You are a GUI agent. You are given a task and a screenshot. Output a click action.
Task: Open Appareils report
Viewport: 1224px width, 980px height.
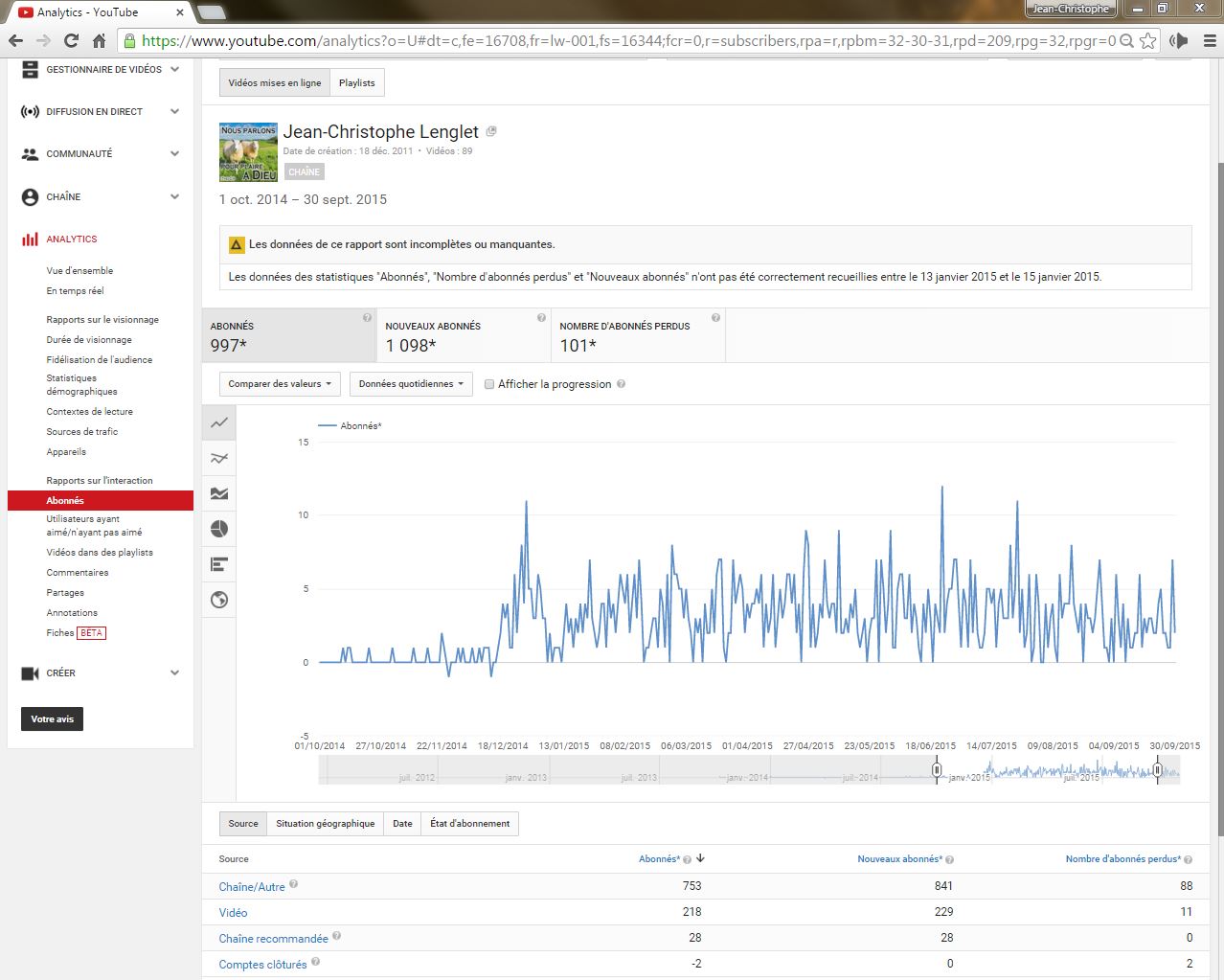pyautogui.click(x=66, y=452)
